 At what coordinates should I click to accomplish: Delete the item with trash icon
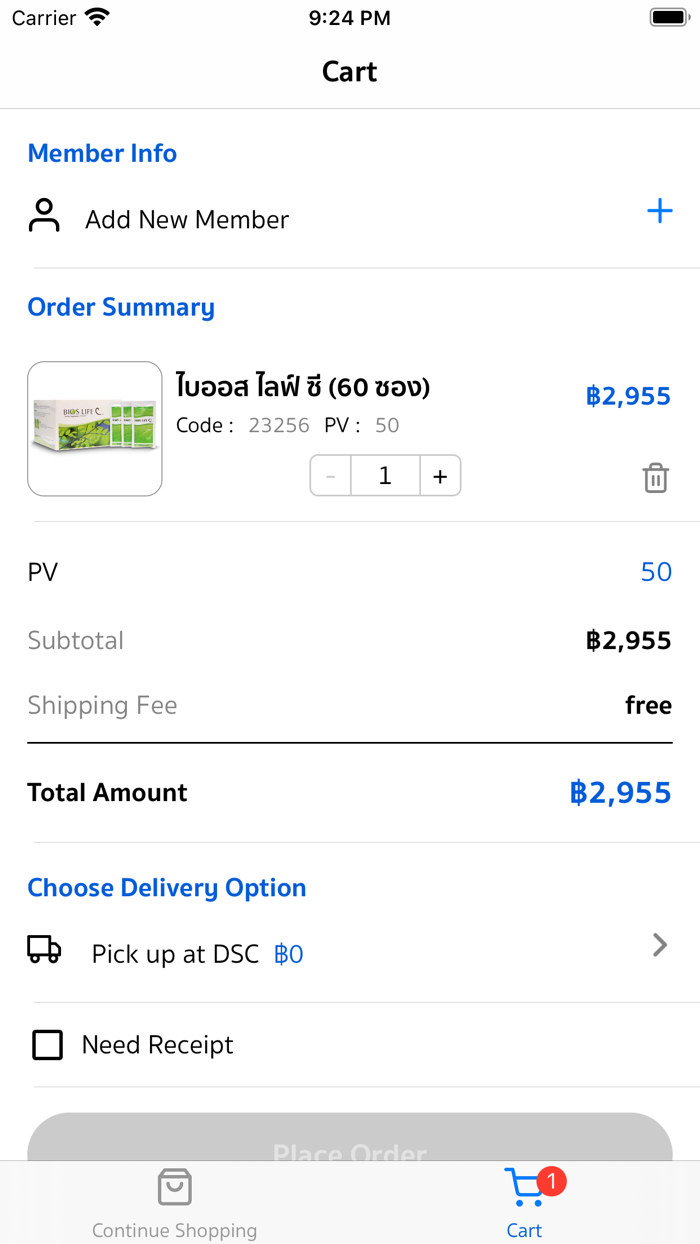655,478
